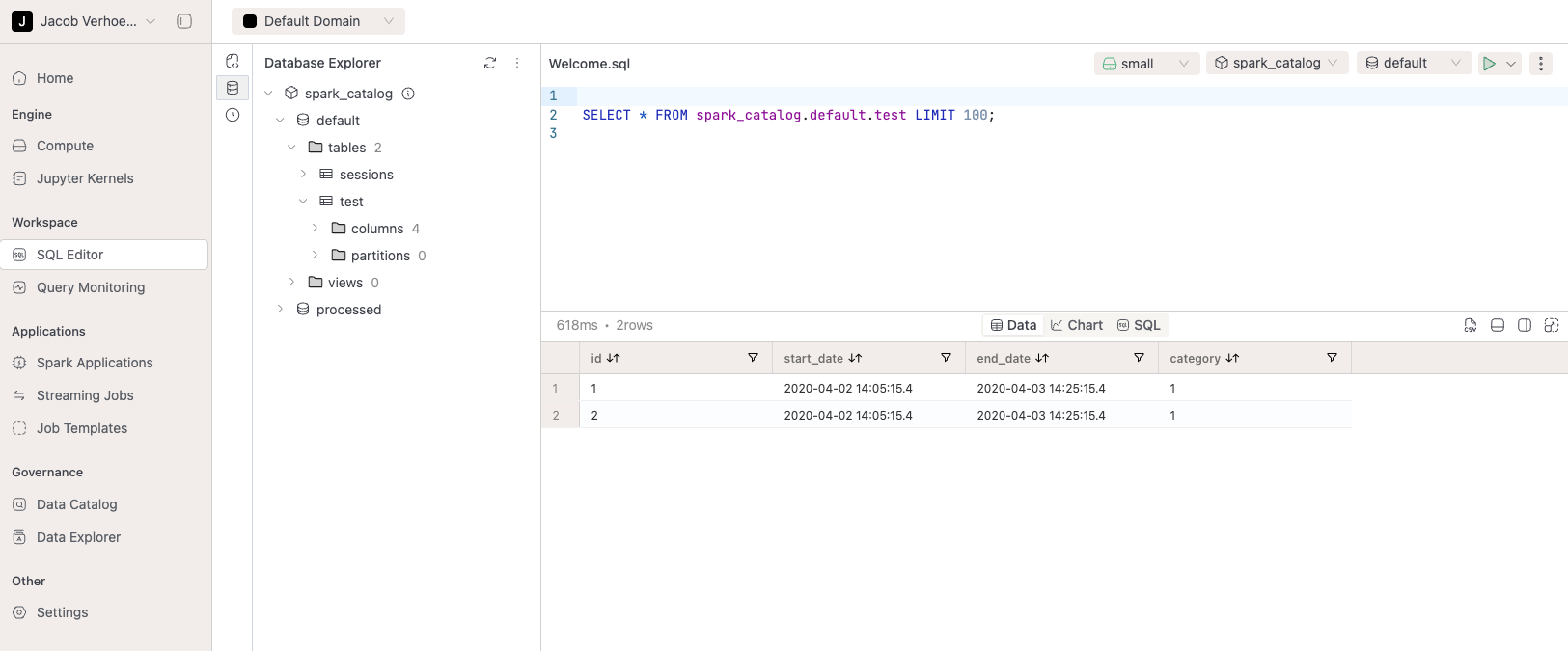1568x651 pixels.
Task: Switch to the Chart tab
Action: point(1077,325)
